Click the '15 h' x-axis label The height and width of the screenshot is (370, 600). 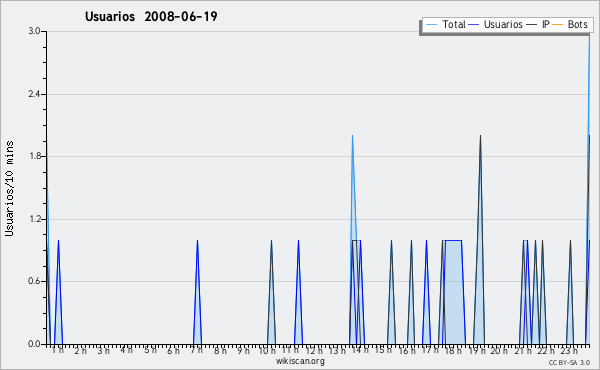click(x=383, y=350)
